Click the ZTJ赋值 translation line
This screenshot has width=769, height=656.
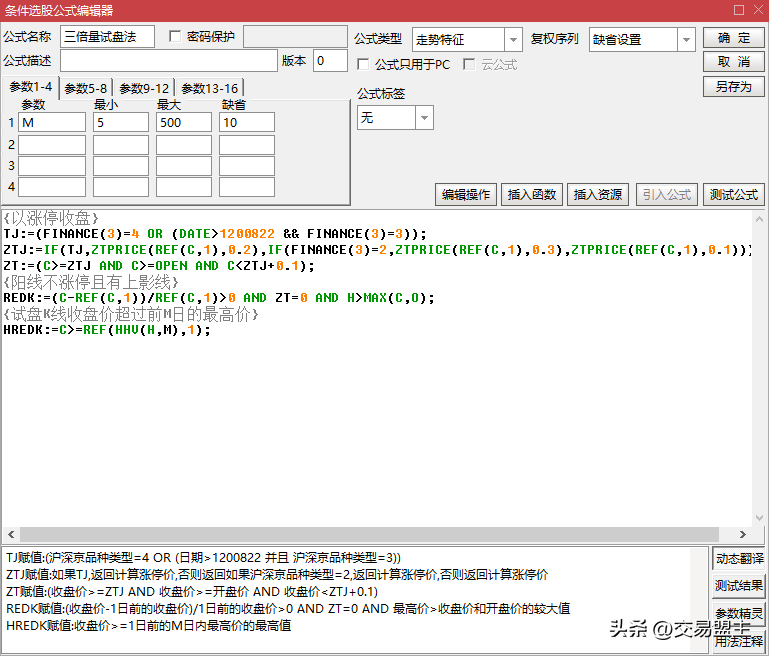click(277, 575)
